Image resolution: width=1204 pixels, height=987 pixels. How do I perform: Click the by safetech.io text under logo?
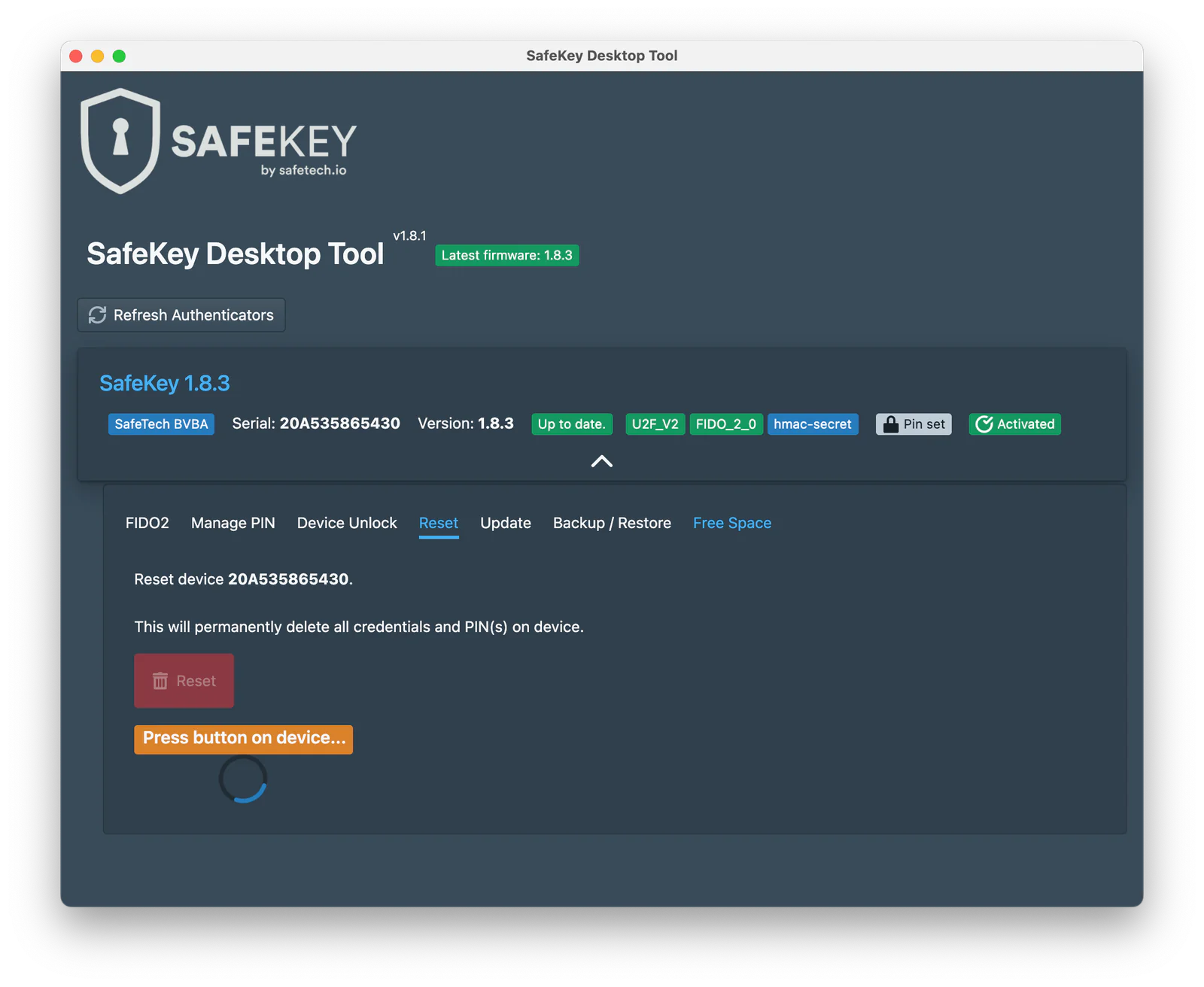(x=304, y=171)
